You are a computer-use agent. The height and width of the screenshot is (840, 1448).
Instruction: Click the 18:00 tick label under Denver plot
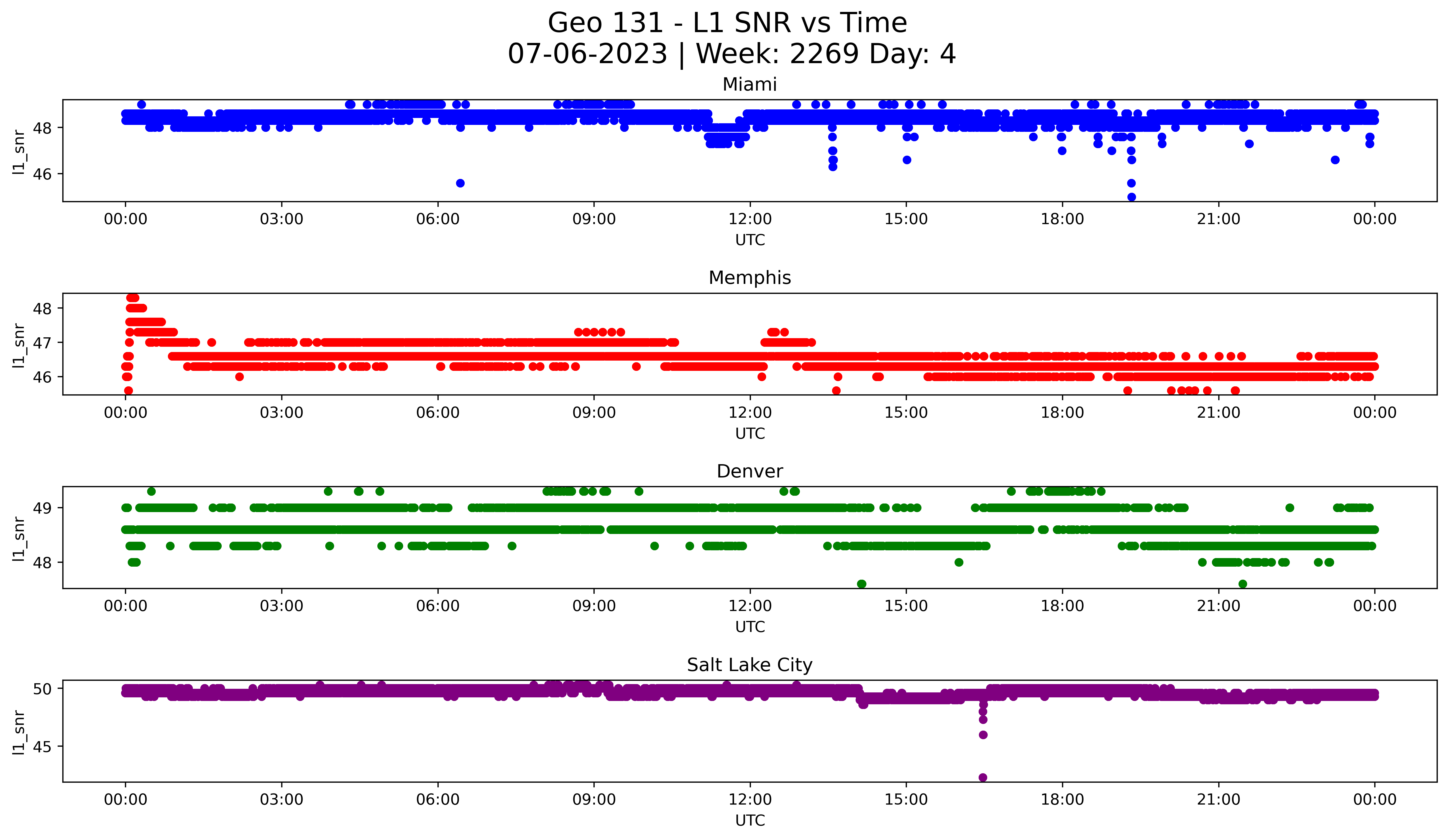(x=1062, y=606)
